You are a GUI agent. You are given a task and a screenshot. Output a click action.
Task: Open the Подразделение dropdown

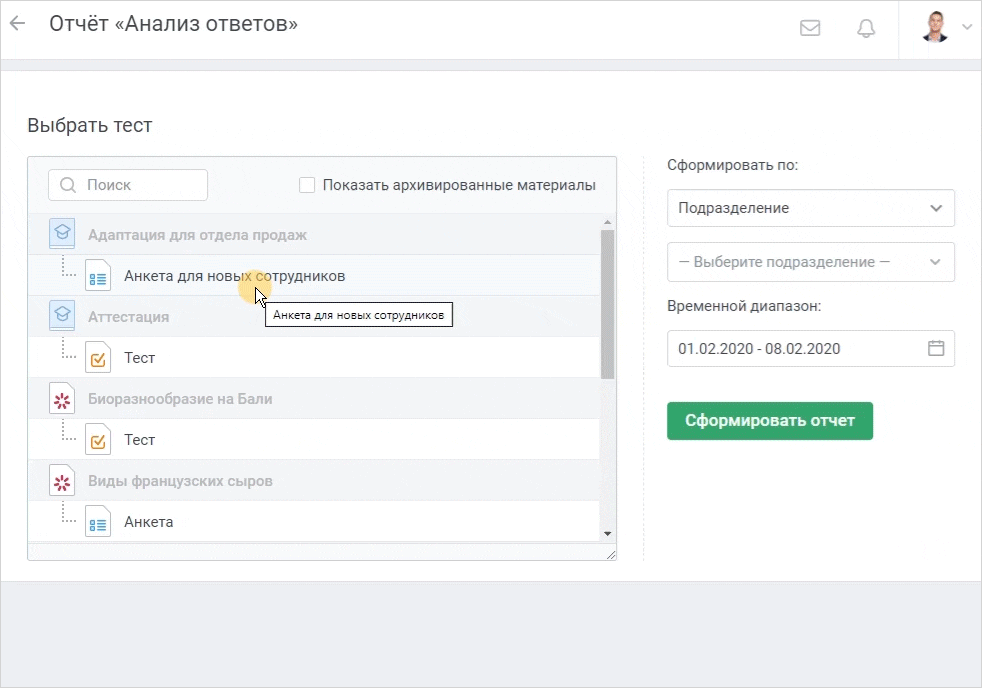click(810, 208)
